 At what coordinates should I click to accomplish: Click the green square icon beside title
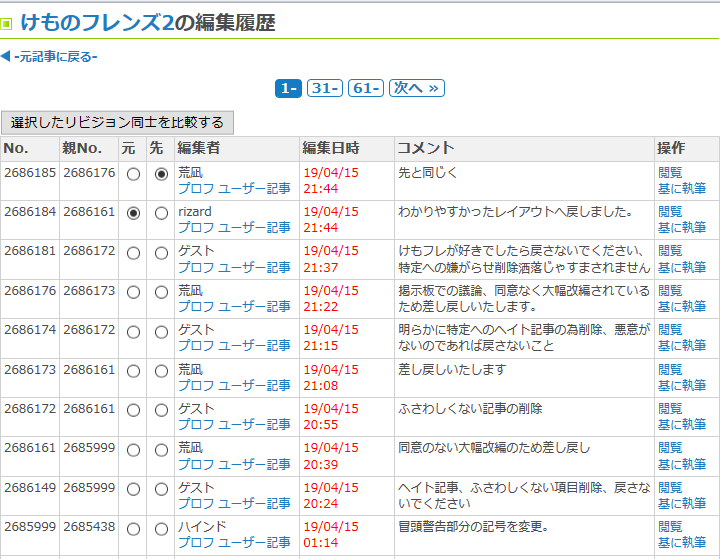[6, 23]
